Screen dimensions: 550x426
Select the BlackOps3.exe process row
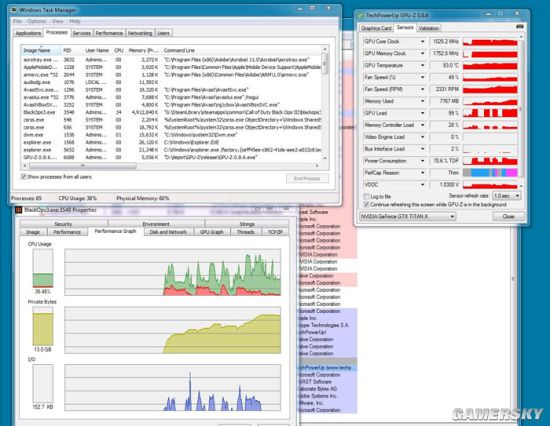coord(172,112)
